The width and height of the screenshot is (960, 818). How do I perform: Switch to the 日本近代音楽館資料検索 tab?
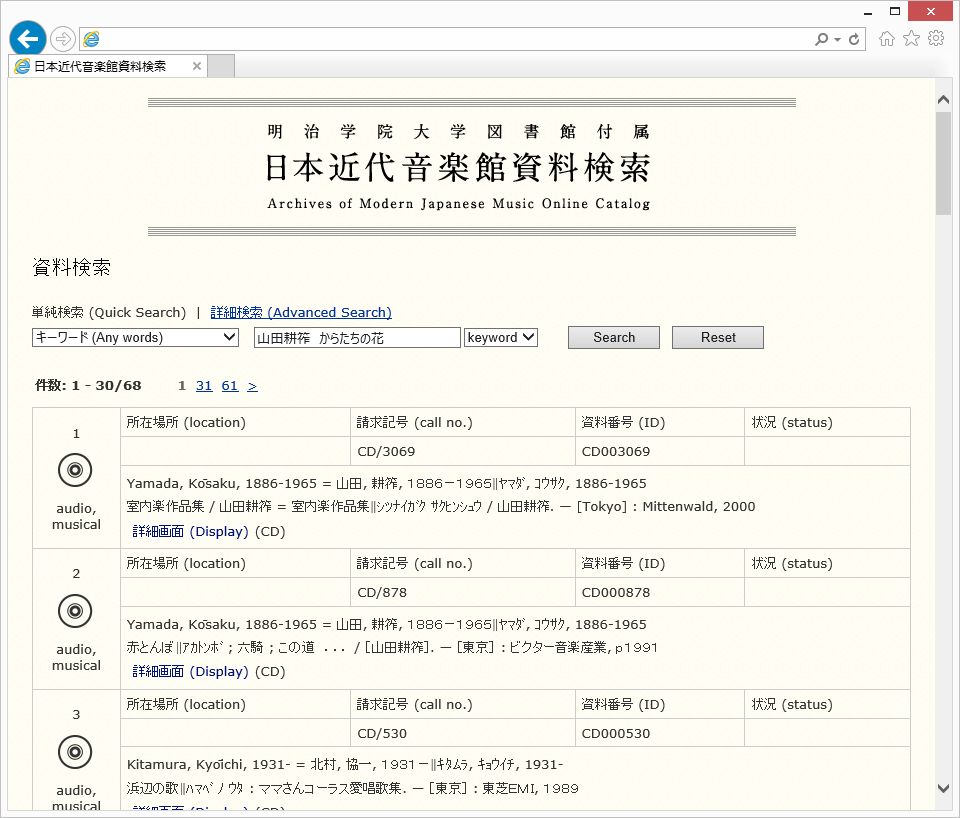(100, 67)
